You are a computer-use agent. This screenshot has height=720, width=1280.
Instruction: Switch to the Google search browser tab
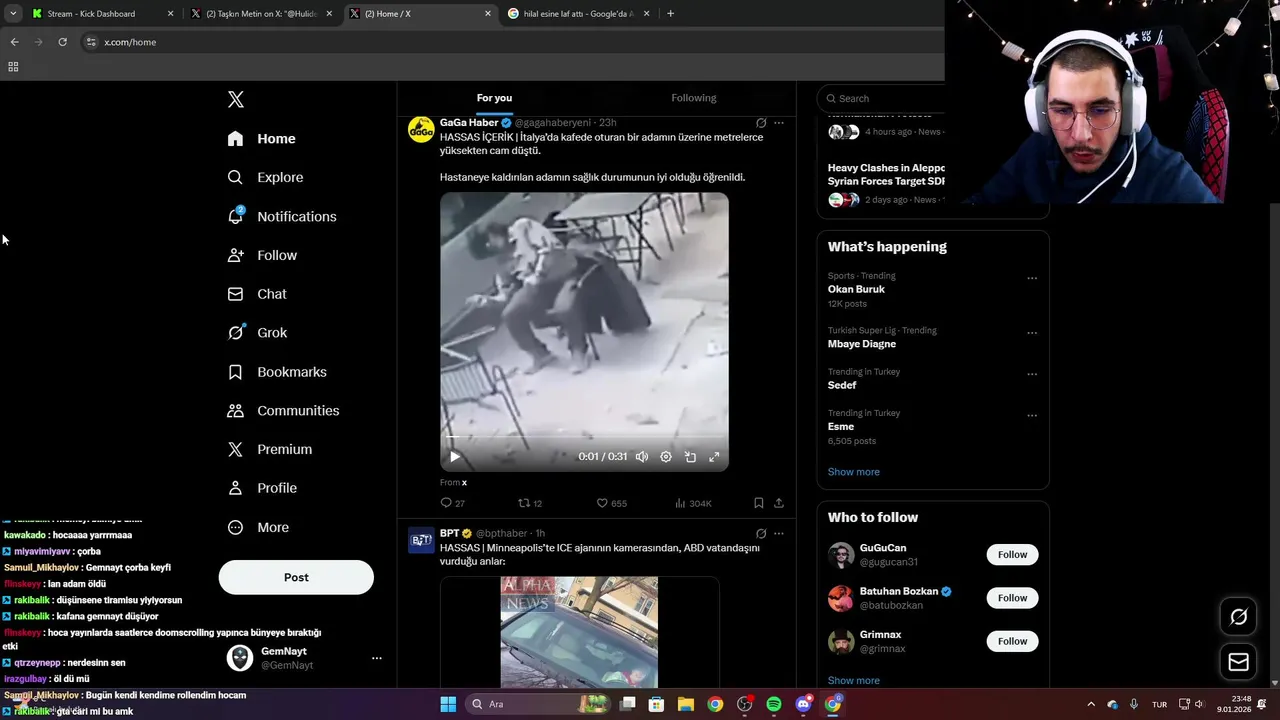[578, 14]
